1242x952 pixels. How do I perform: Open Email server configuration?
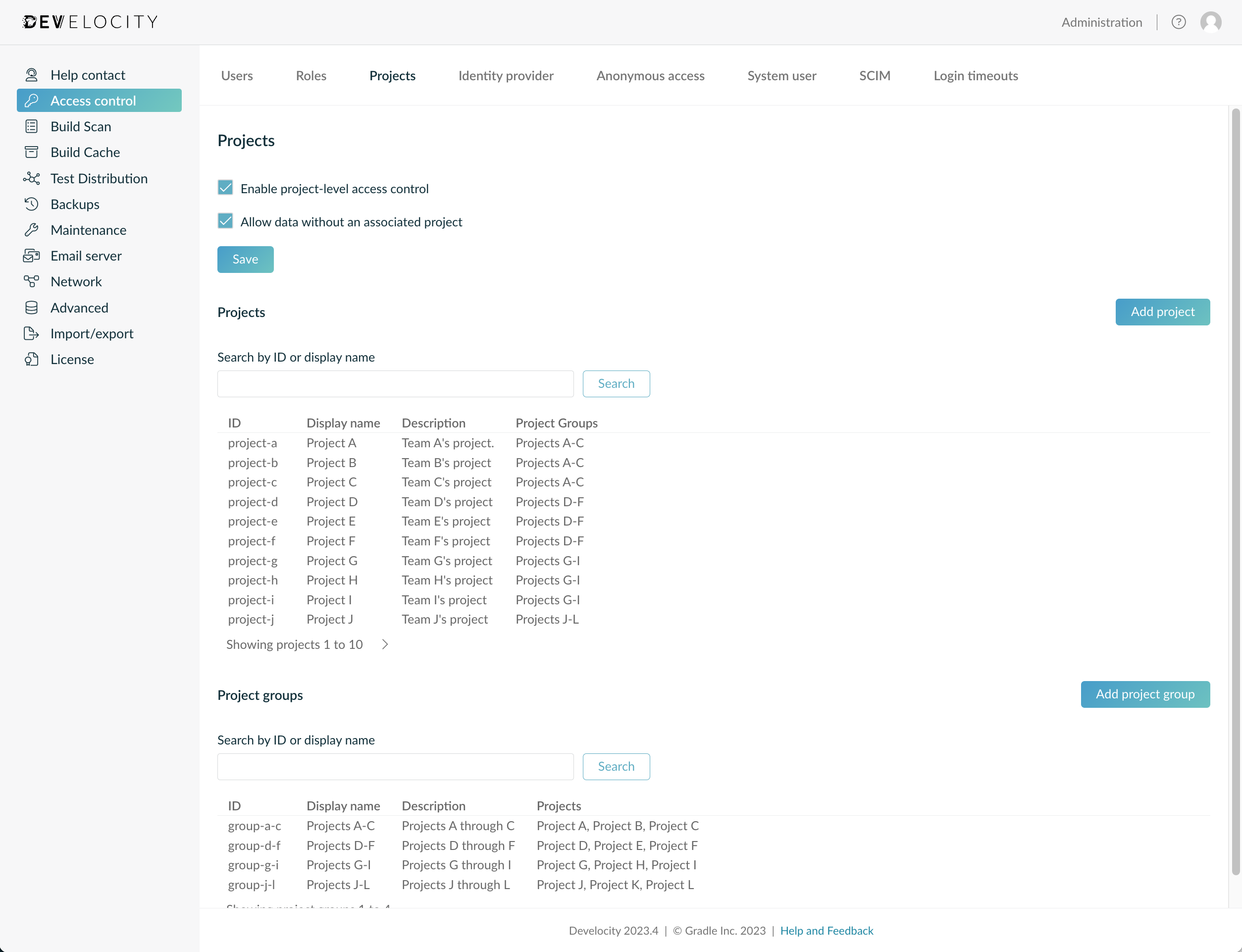[x=86, y=256]
